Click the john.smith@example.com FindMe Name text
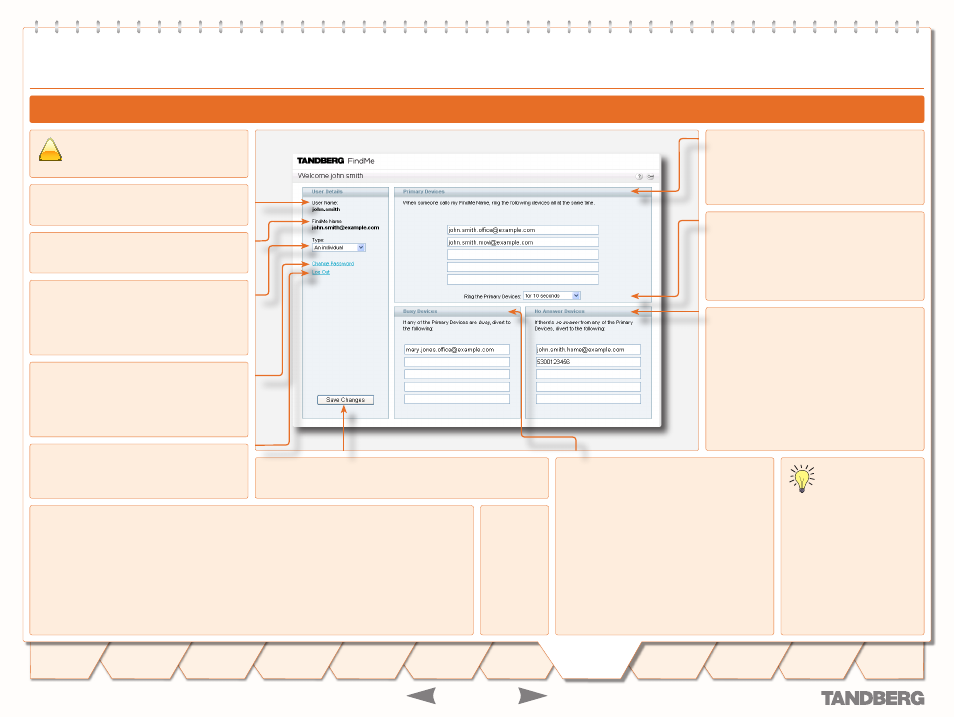This screenshot has height=717, width=954. pyautogui.click(x=345, y=228)
